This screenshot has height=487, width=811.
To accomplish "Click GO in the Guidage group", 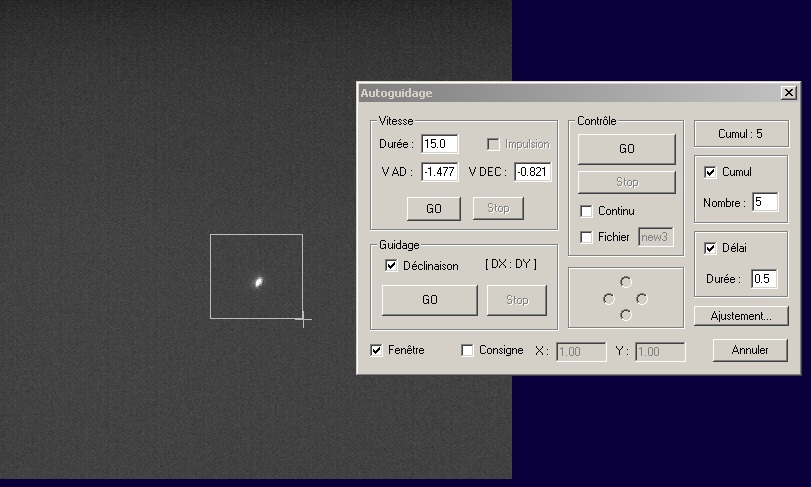I will tap(429, 300).
